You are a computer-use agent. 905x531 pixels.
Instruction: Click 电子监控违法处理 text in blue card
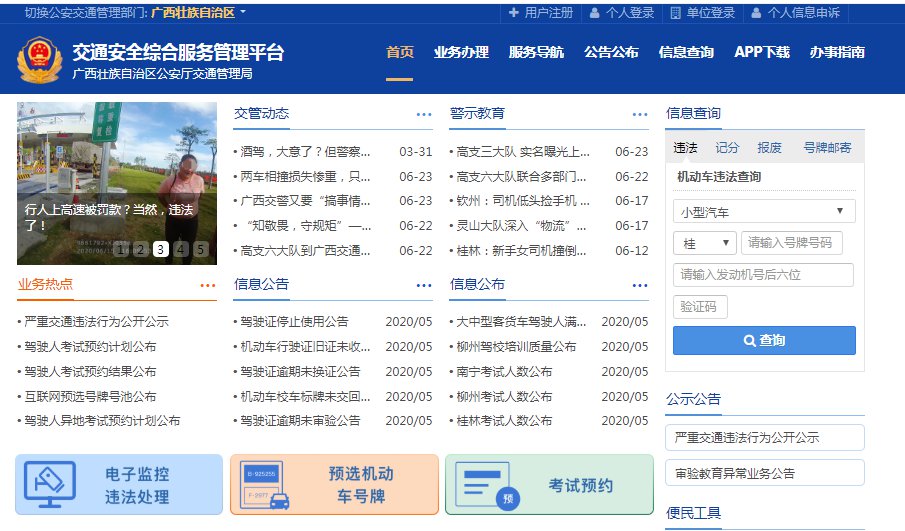137,485
